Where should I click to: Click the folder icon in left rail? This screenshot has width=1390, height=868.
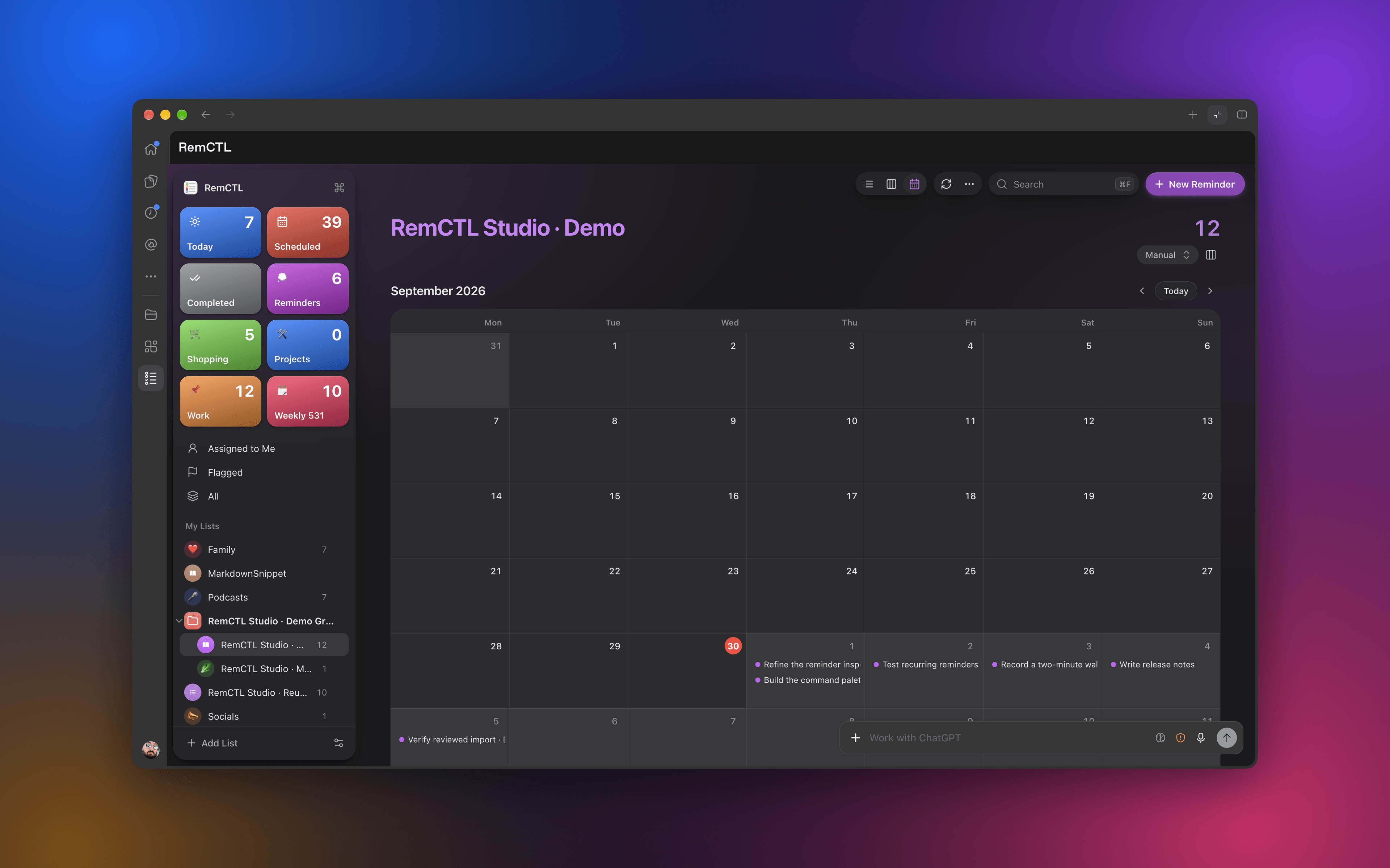[151, 315]
